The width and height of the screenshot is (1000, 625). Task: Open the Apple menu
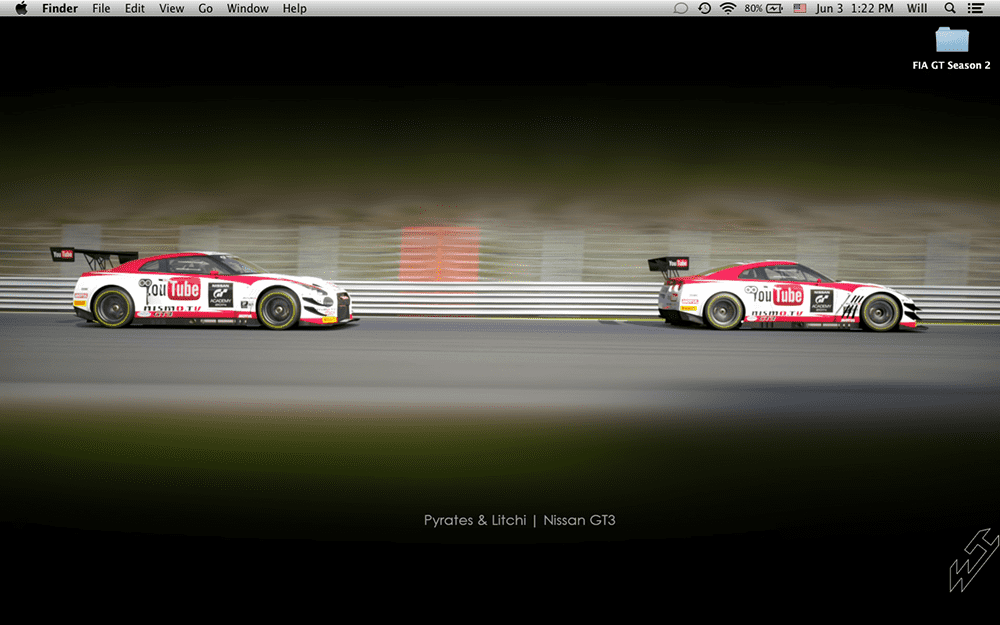tap(21, 8)
